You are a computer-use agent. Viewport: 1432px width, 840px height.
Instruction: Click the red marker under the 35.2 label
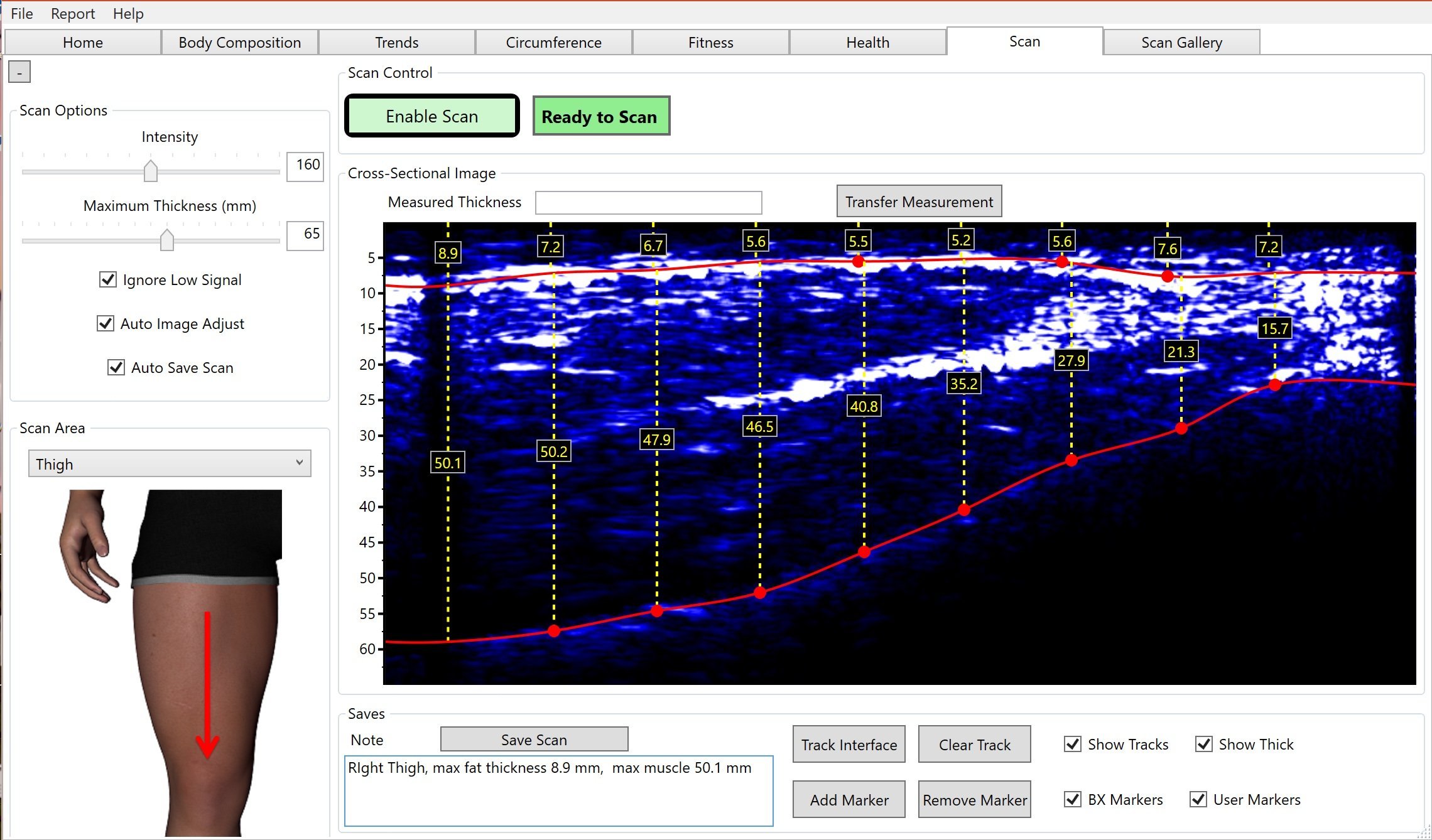pos(964,510)
